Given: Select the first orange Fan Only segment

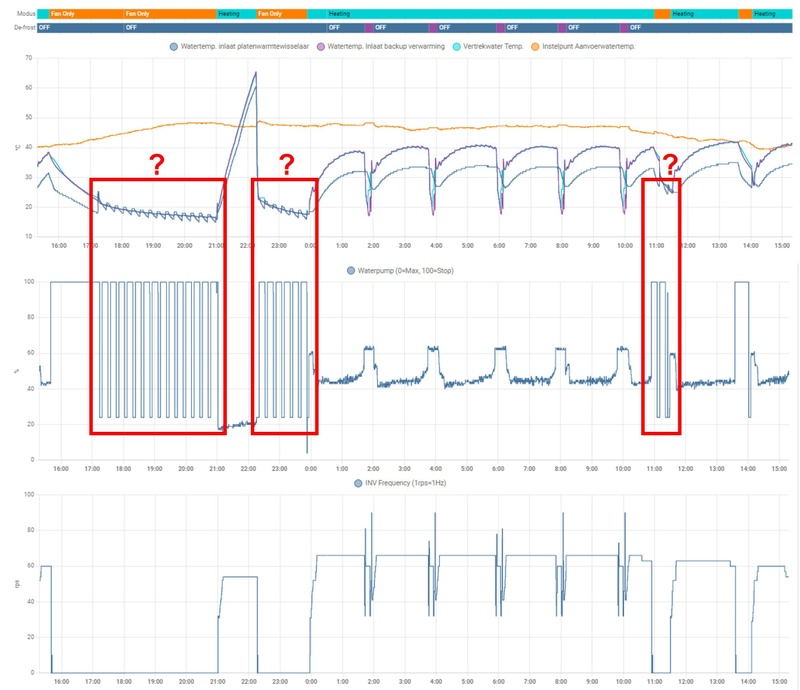Looking at the screenshot, I should click(87, 14).
